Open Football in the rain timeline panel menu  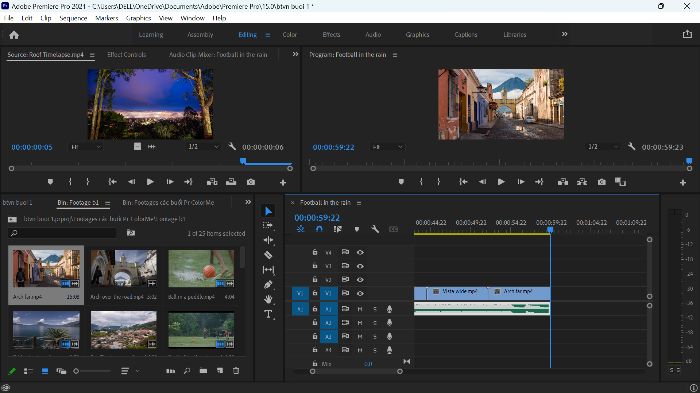pyautogui.click(x=358, y=203)
